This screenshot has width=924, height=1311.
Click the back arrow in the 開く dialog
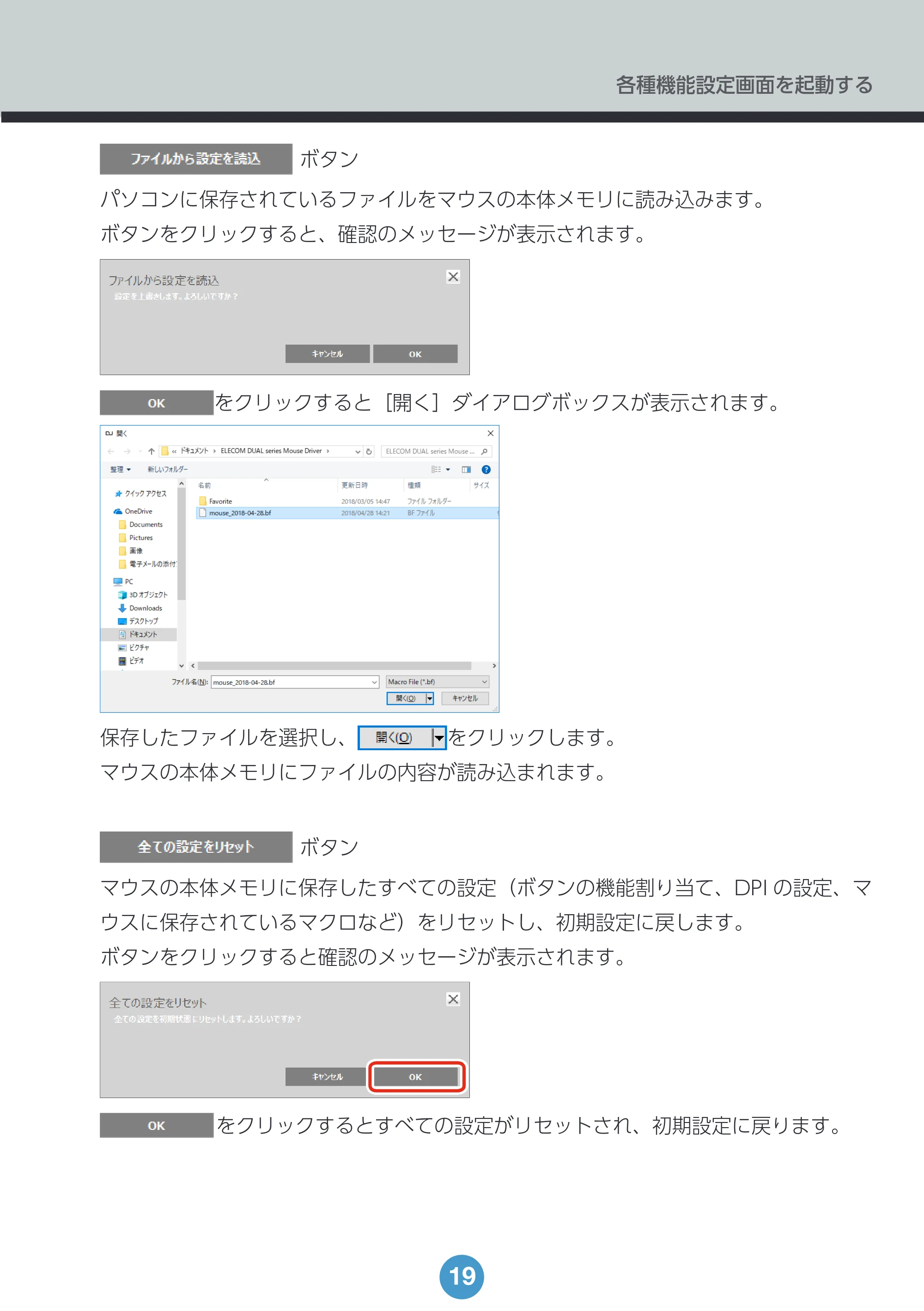(111, 451)
